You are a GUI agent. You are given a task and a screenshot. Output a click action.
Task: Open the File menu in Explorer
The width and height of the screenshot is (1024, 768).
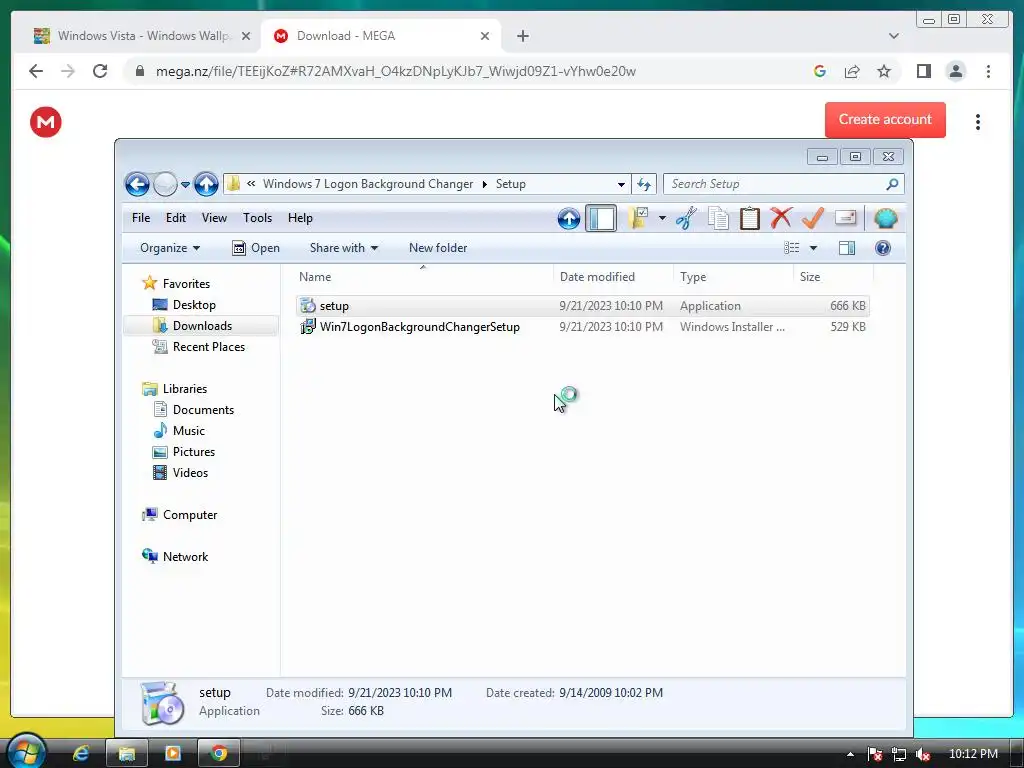(x=141, y=218)
